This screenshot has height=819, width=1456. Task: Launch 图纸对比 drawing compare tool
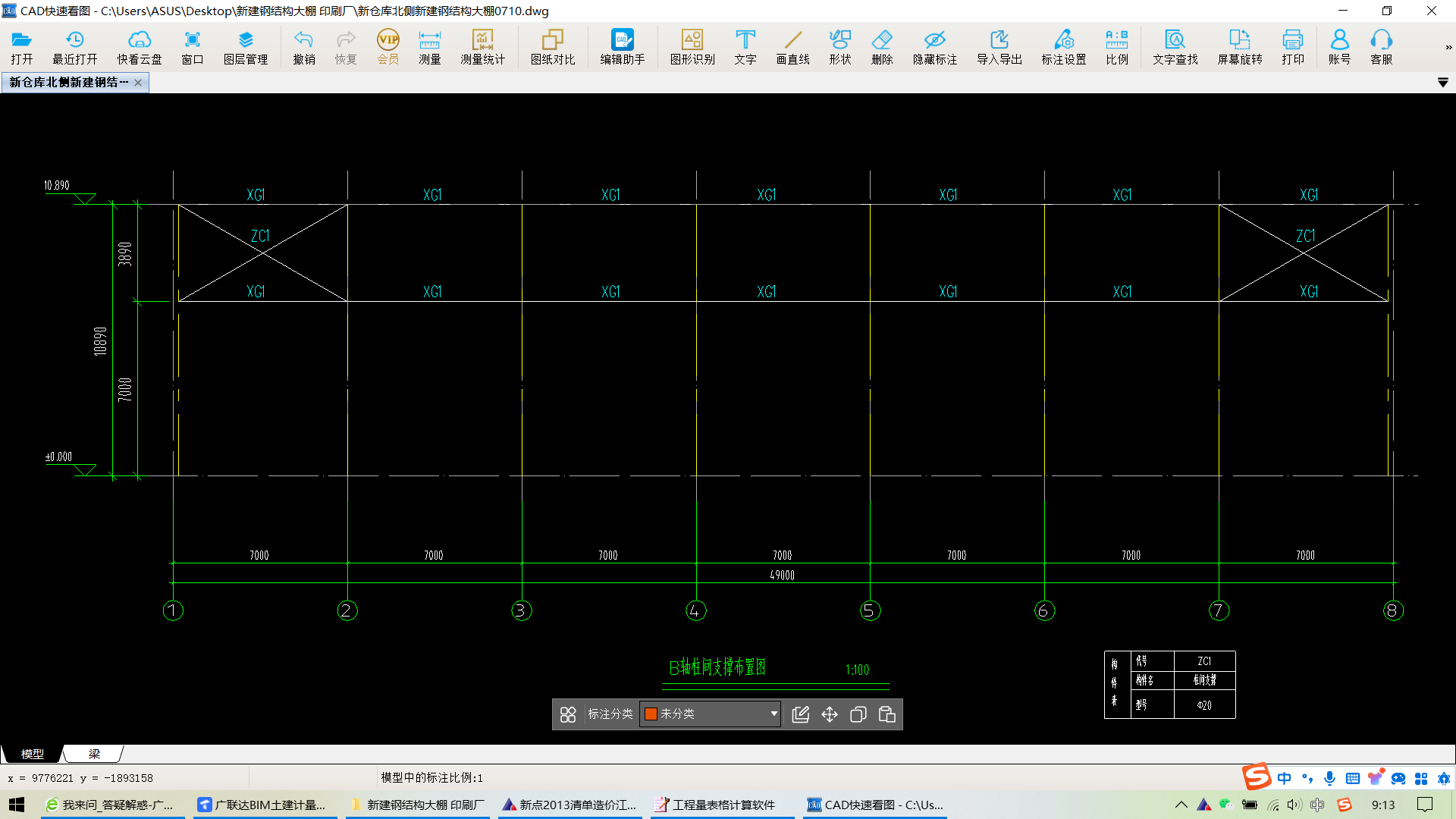click(x=552, y=47)
